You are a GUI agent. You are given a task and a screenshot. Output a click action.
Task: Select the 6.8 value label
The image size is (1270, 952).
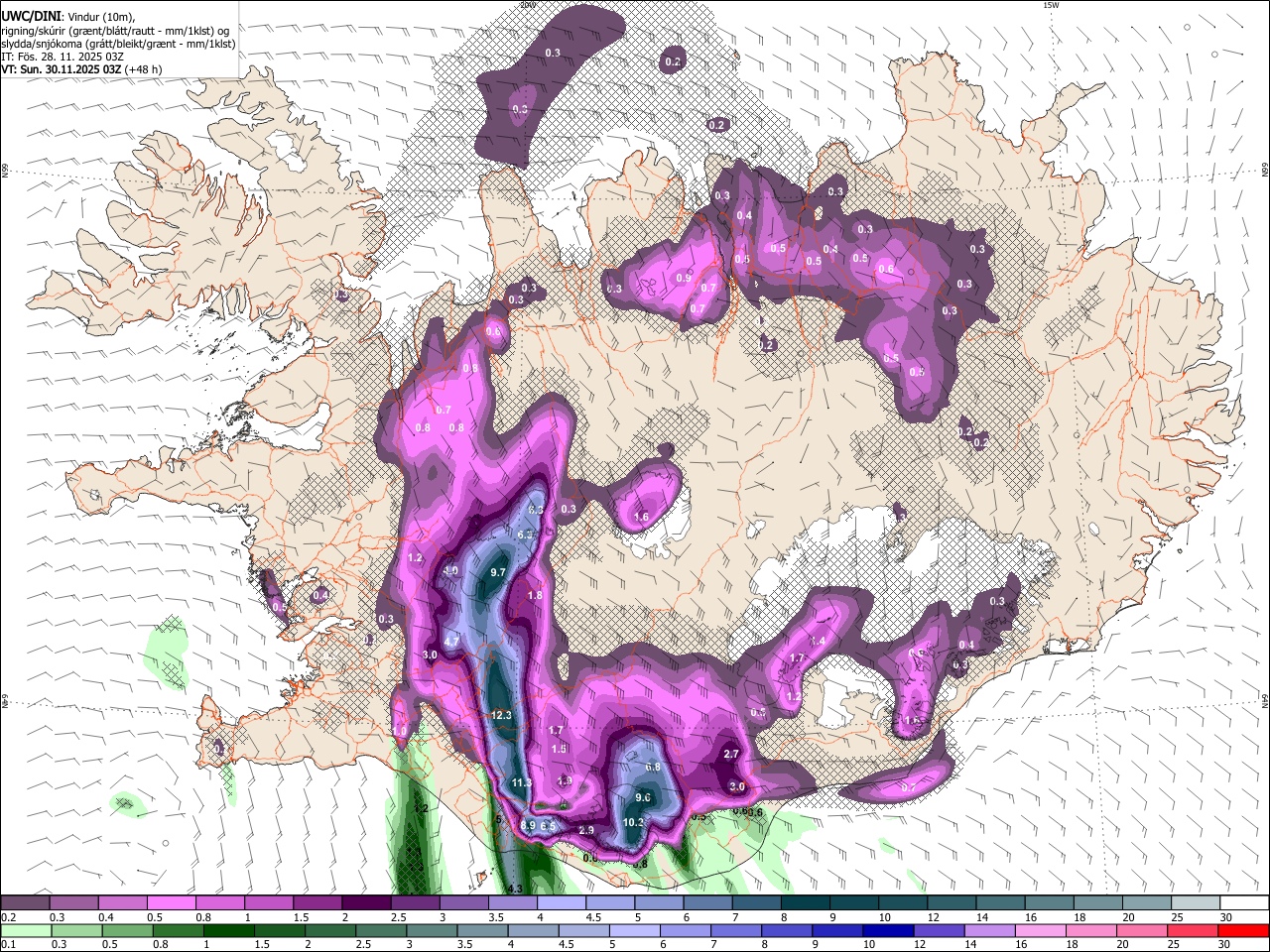click(653, 767)
